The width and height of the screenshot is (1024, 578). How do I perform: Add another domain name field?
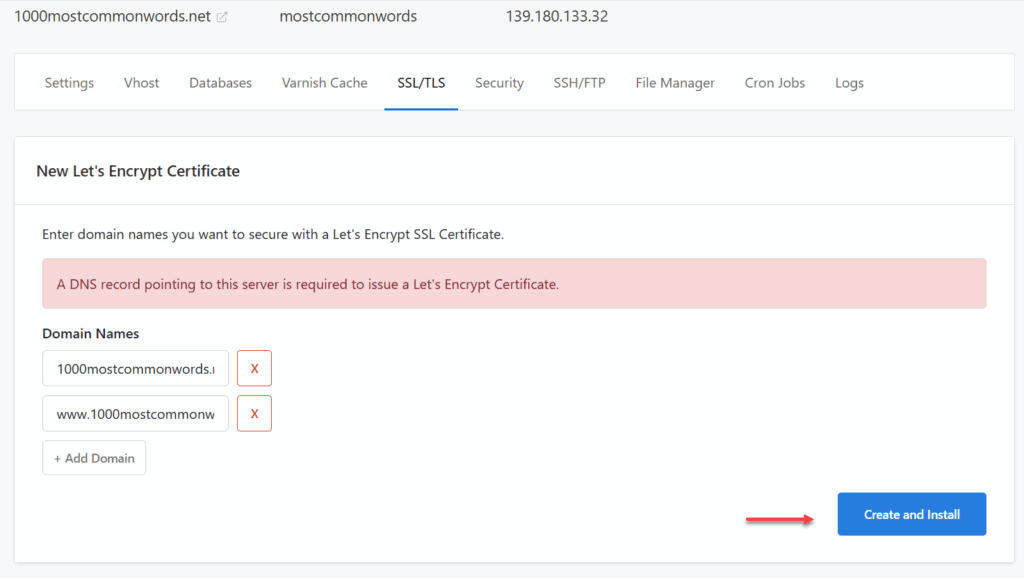pos(94,457)
